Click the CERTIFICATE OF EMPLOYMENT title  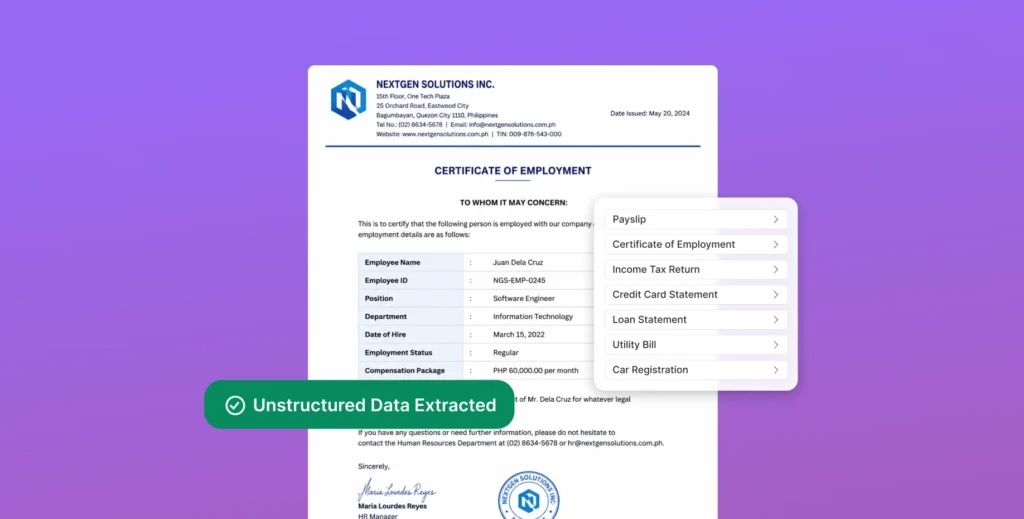tap(513, 170)
